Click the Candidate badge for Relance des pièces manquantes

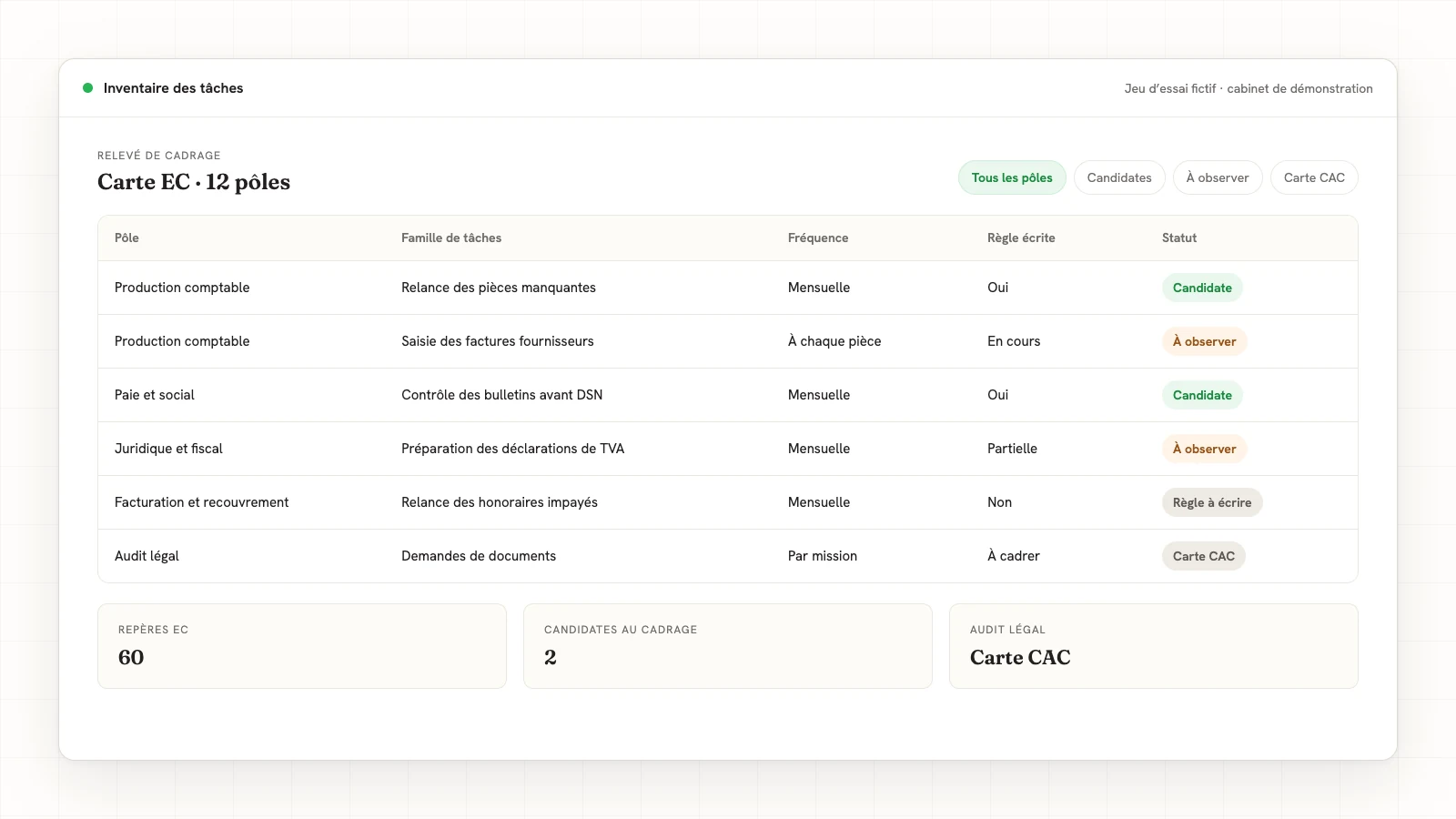coord(1202,288)
